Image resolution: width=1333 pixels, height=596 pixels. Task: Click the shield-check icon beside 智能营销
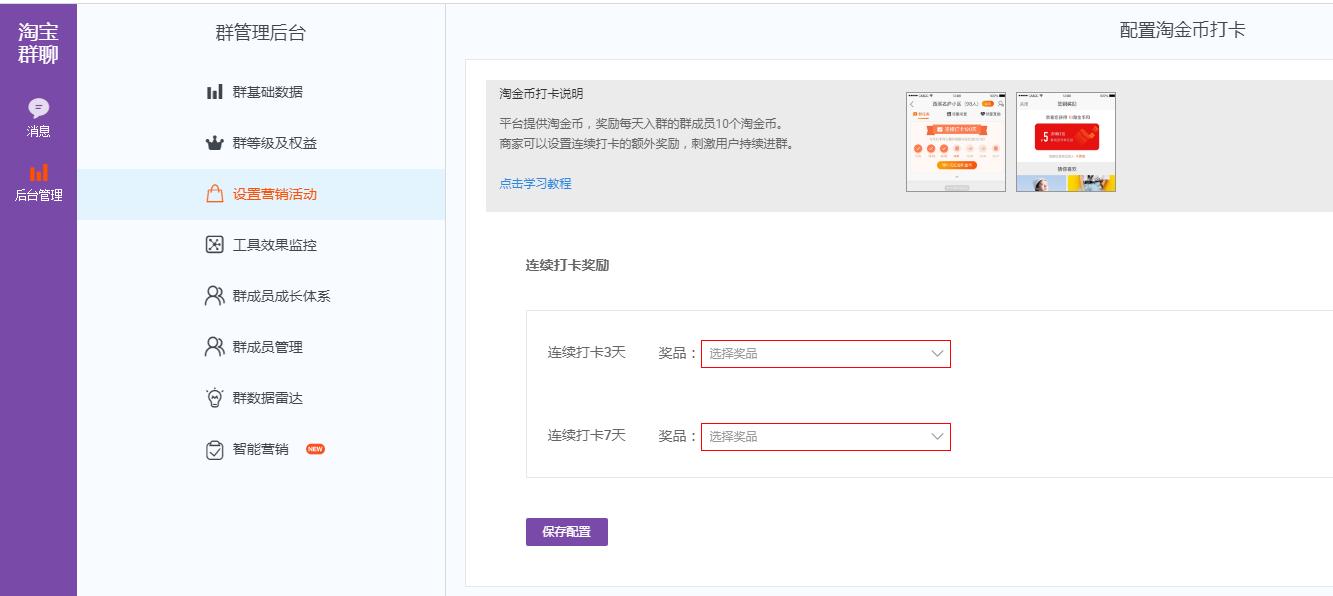[212, 447]
